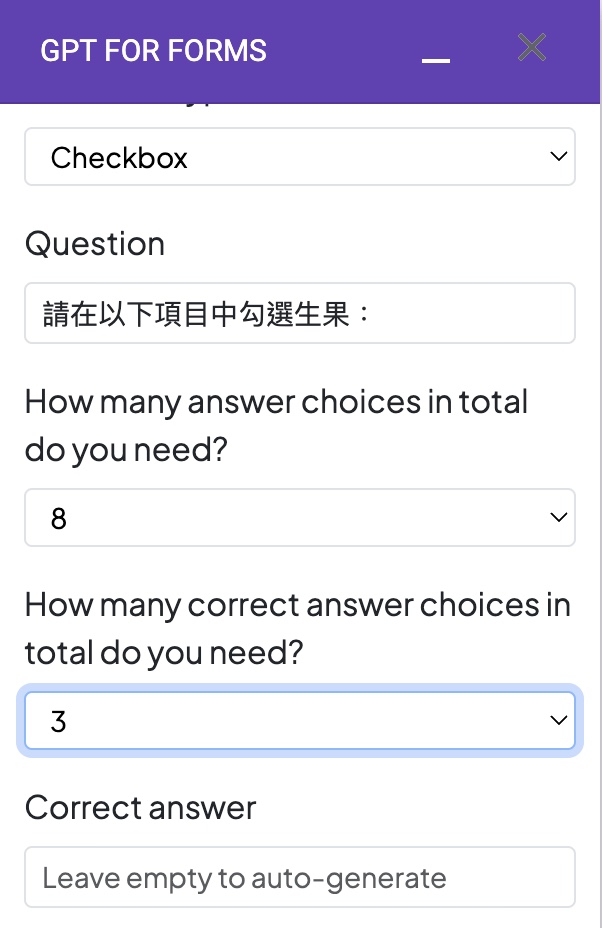Close the GPT for Forms sidebar
Viewport: 602px width, 928px height.
531,47
